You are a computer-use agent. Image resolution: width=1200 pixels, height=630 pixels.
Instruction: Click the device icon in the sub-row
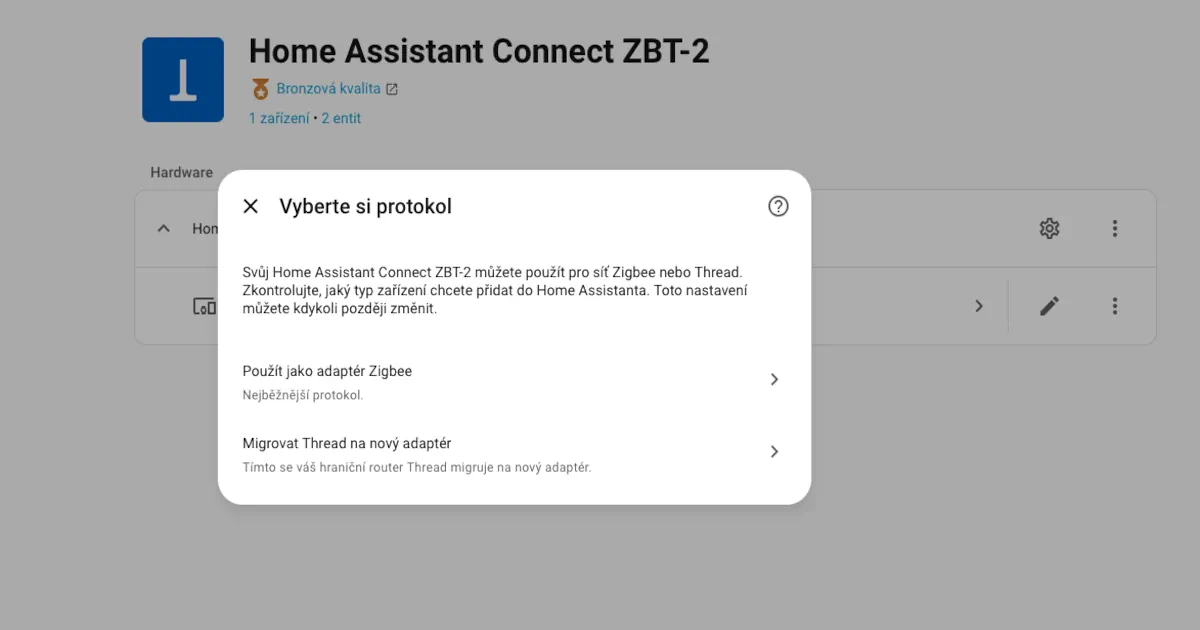(204, 306)
